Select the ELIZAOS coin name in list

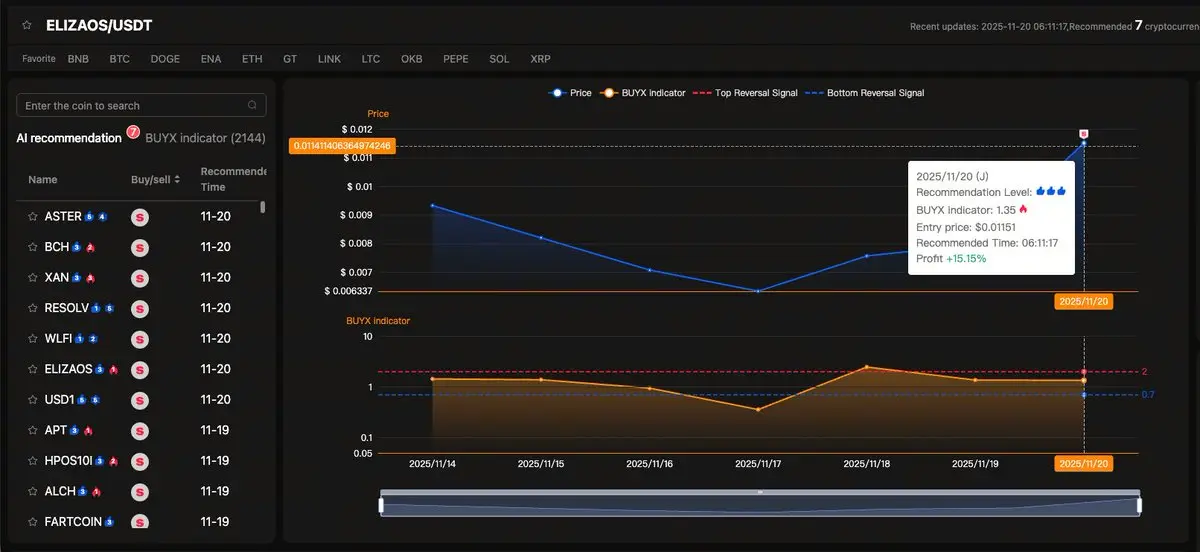69,369
